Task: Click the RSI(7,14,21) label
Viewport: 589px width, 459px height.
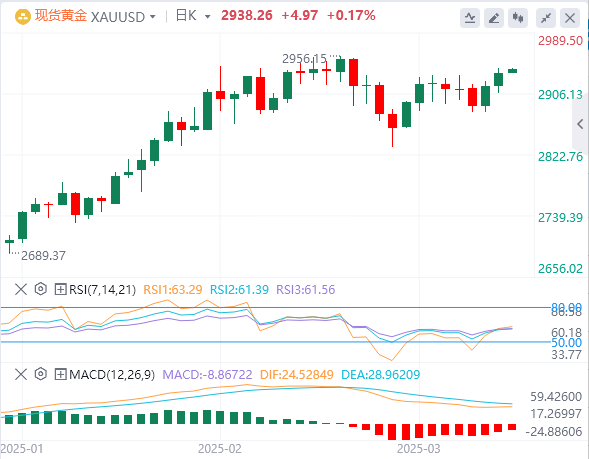Action: [102, 290]
